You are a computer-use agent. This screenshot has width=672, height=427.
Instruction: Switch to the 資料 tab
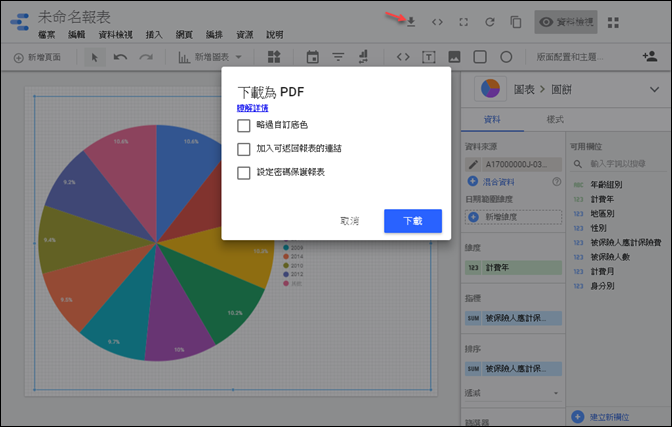point(492,120)
